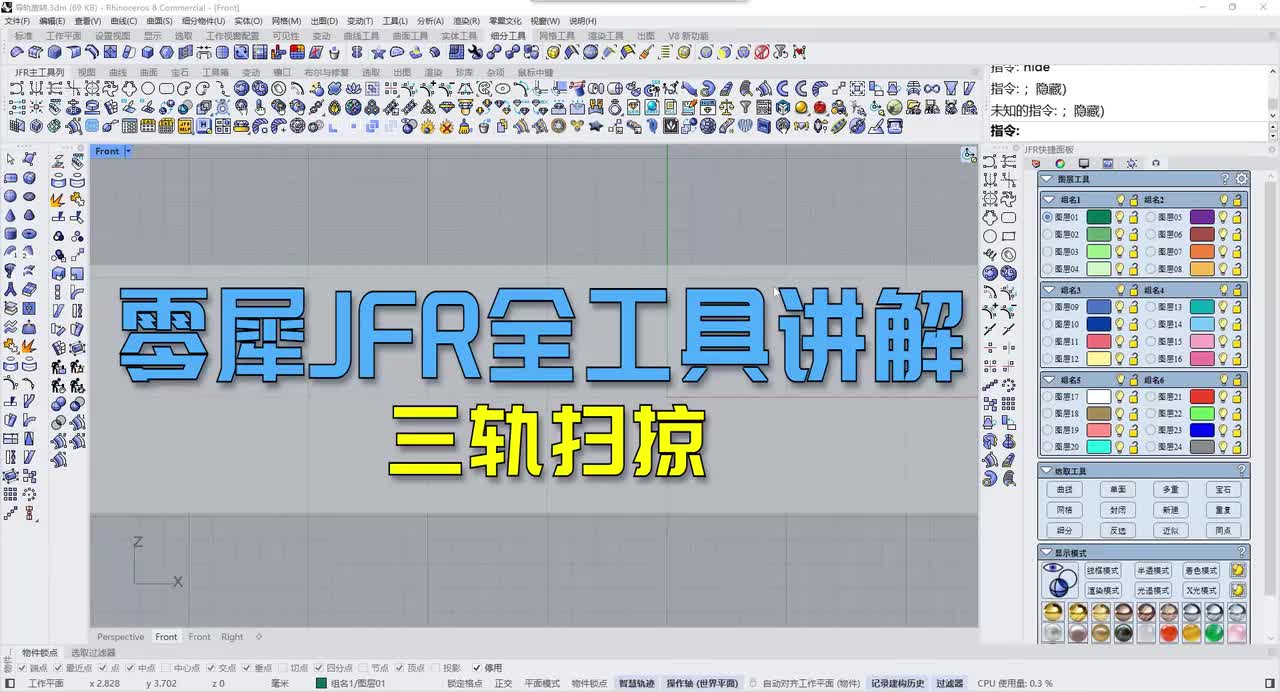Toggle the 组名1 group lightbulb
Viewport: 1280px width, 692px height.
tap(1120, 200)
